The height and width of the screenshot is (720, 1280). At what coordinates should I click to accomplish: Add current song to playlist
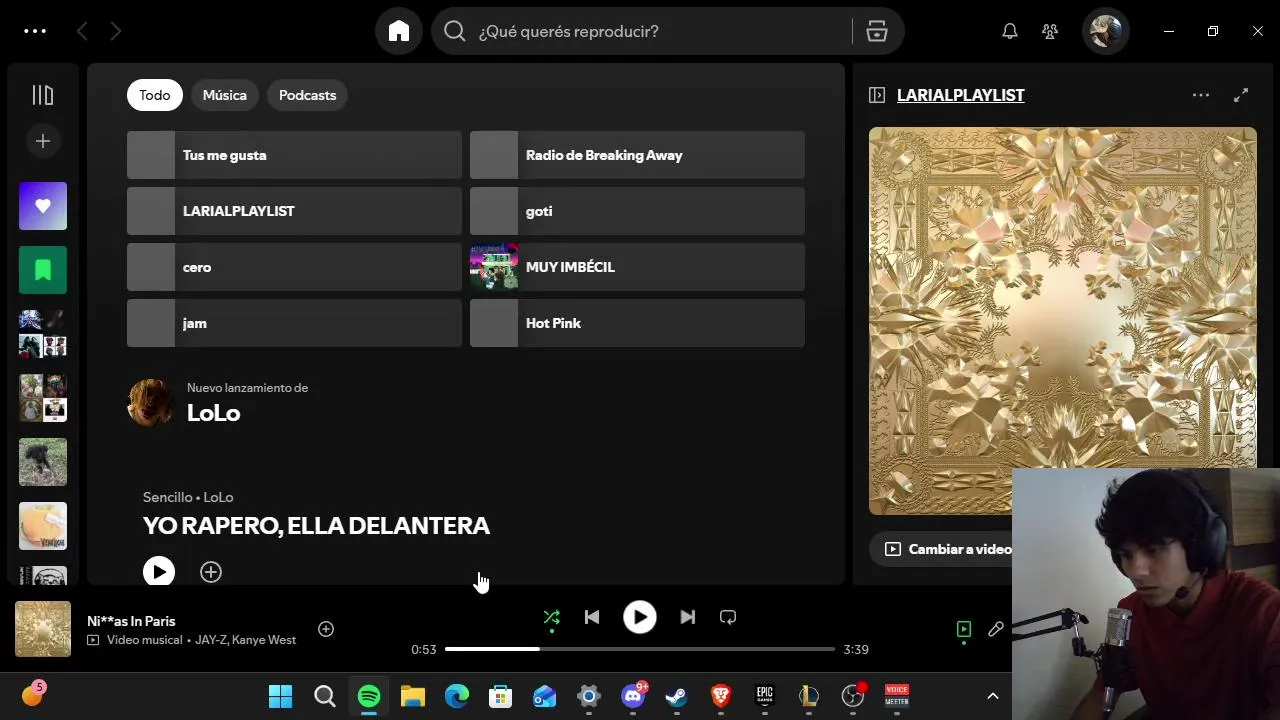tap(326, 629)
